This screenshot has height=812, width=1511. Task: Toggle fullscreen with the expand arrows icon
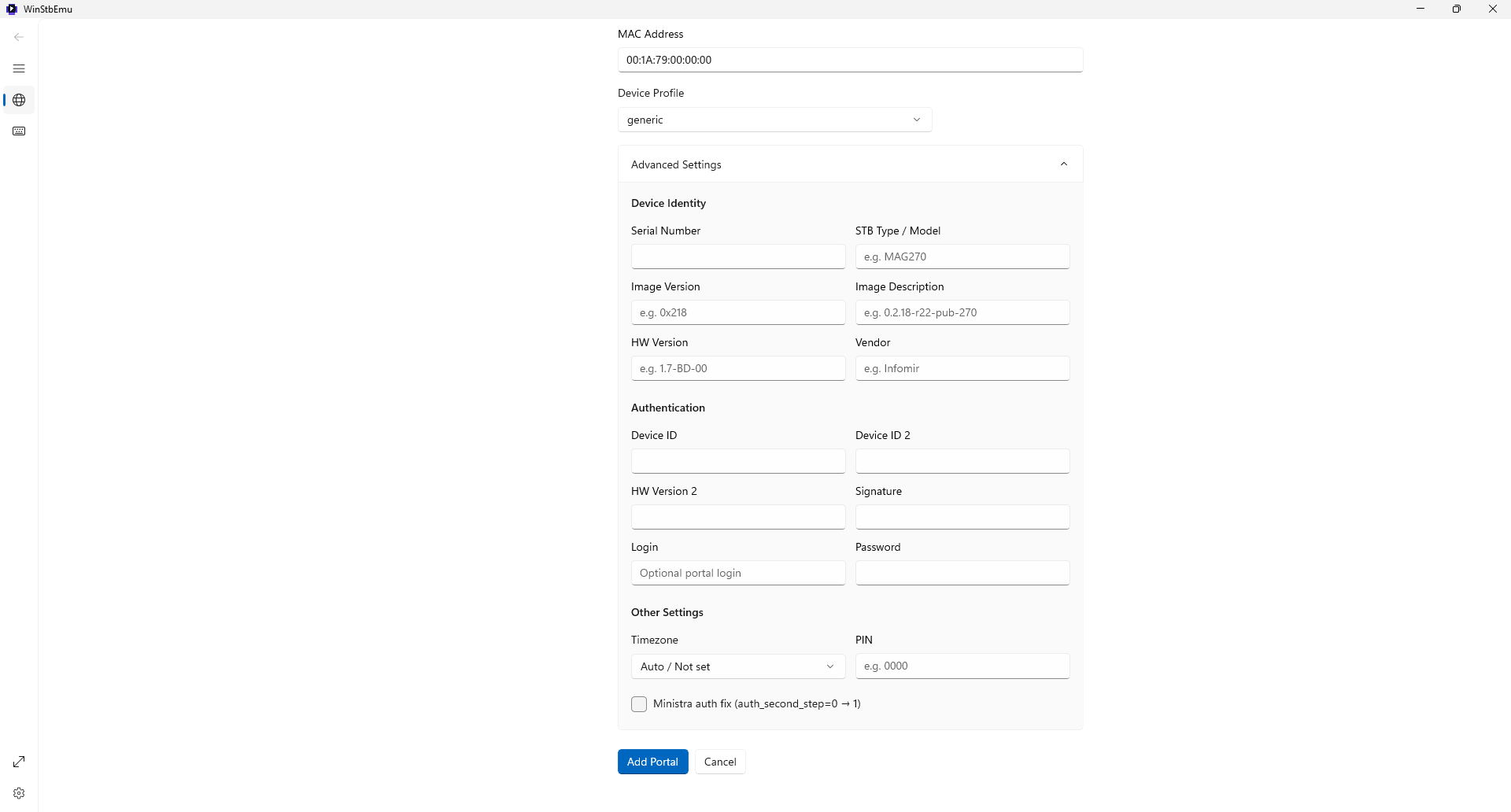click(x=19, y=762)
